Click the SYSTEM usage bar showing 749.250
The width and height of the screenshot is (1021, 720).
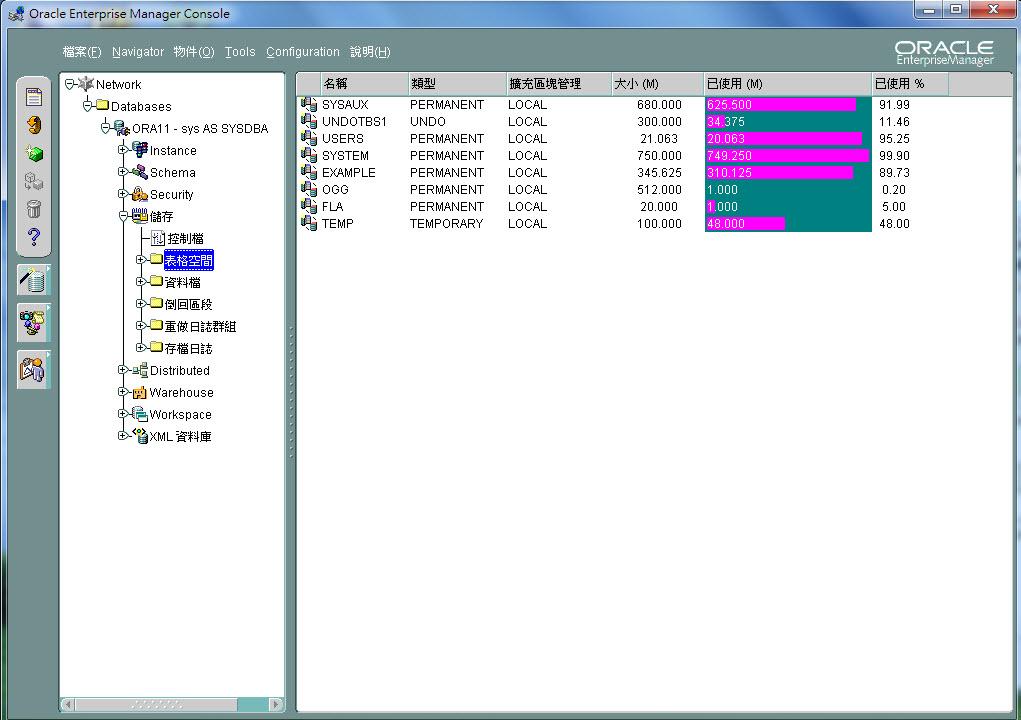787,155
